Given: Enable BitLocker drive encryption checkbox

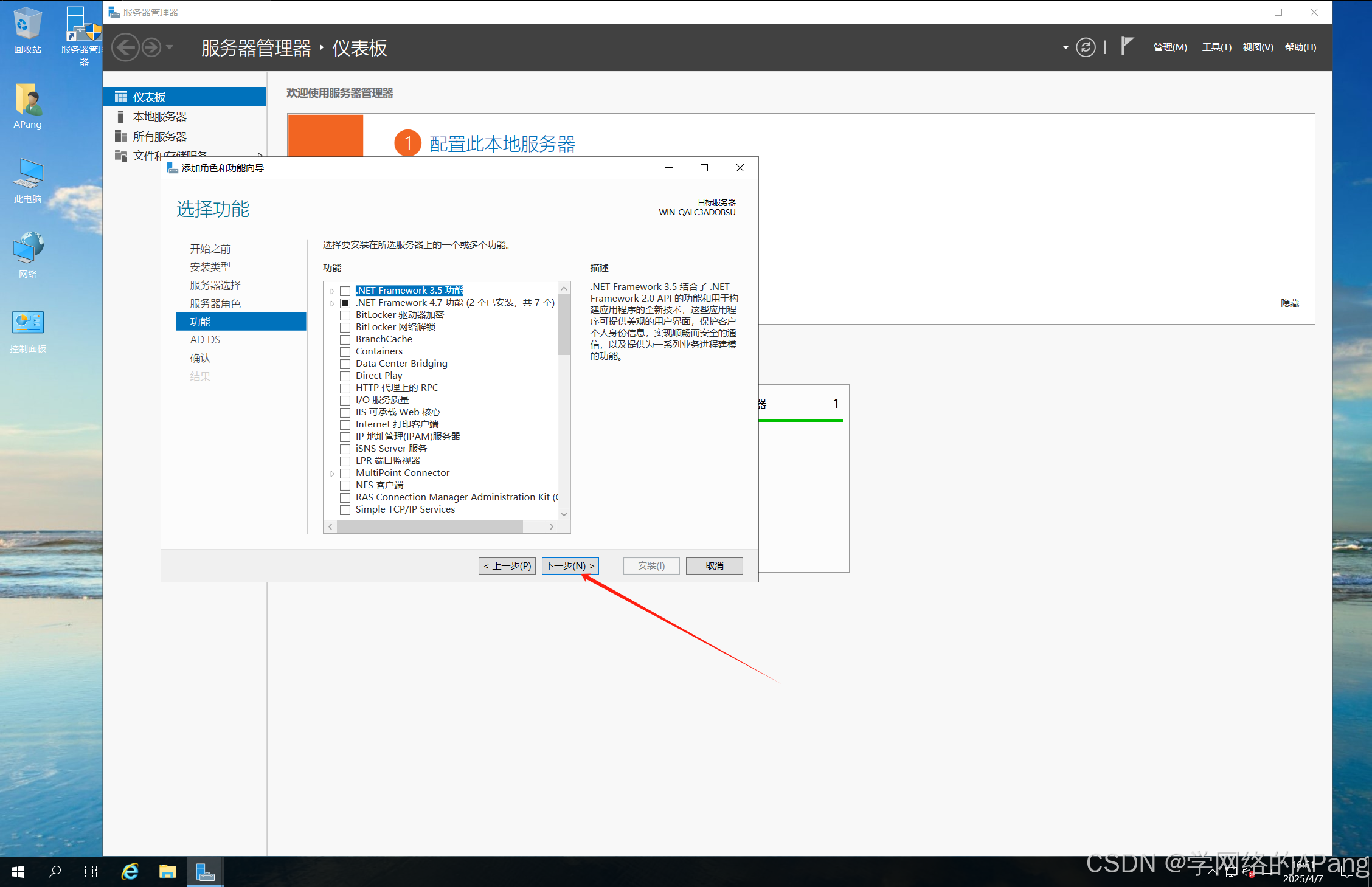Looking at the screenshot, I should click(x=345, y=315).
